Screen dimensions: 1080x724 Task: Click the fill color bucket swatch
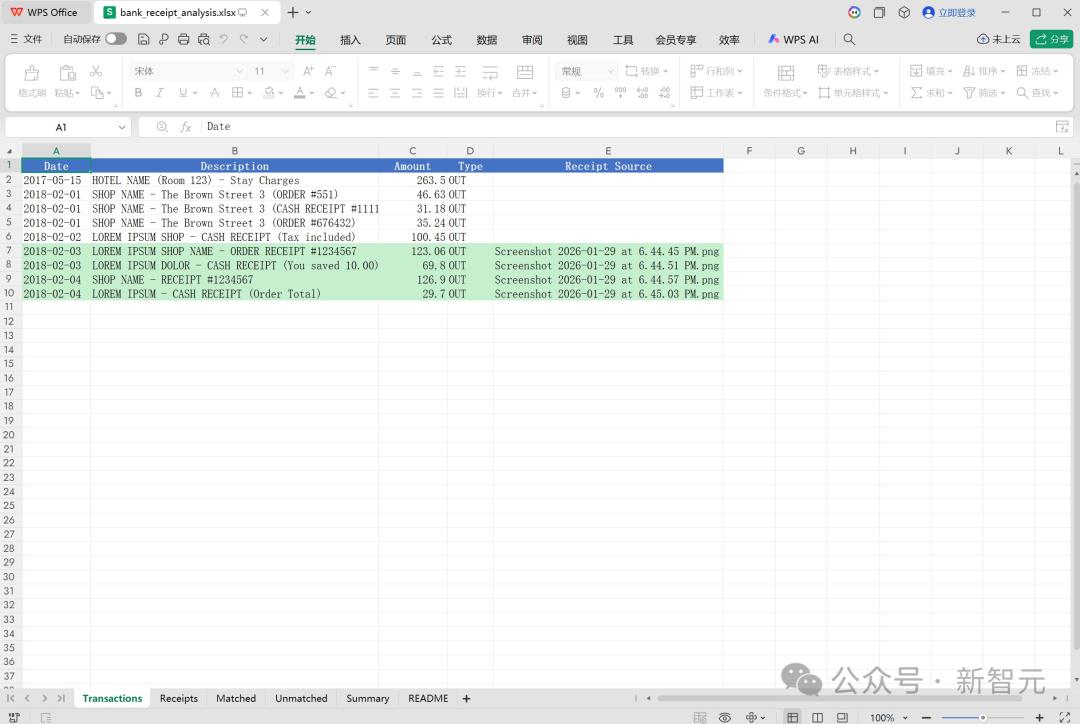pyautogui.click(x=269, y=92)
